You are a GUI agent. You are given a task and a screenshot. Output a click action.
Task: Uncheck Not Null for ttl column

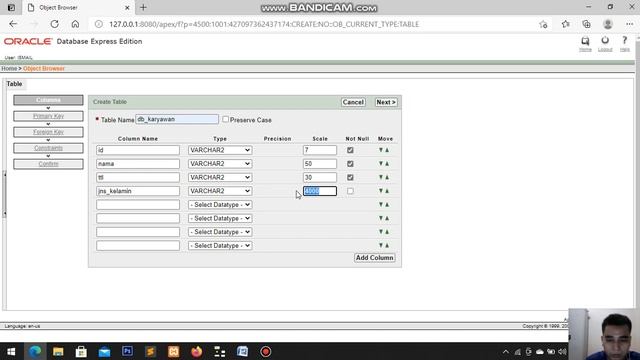coord(350,178)
